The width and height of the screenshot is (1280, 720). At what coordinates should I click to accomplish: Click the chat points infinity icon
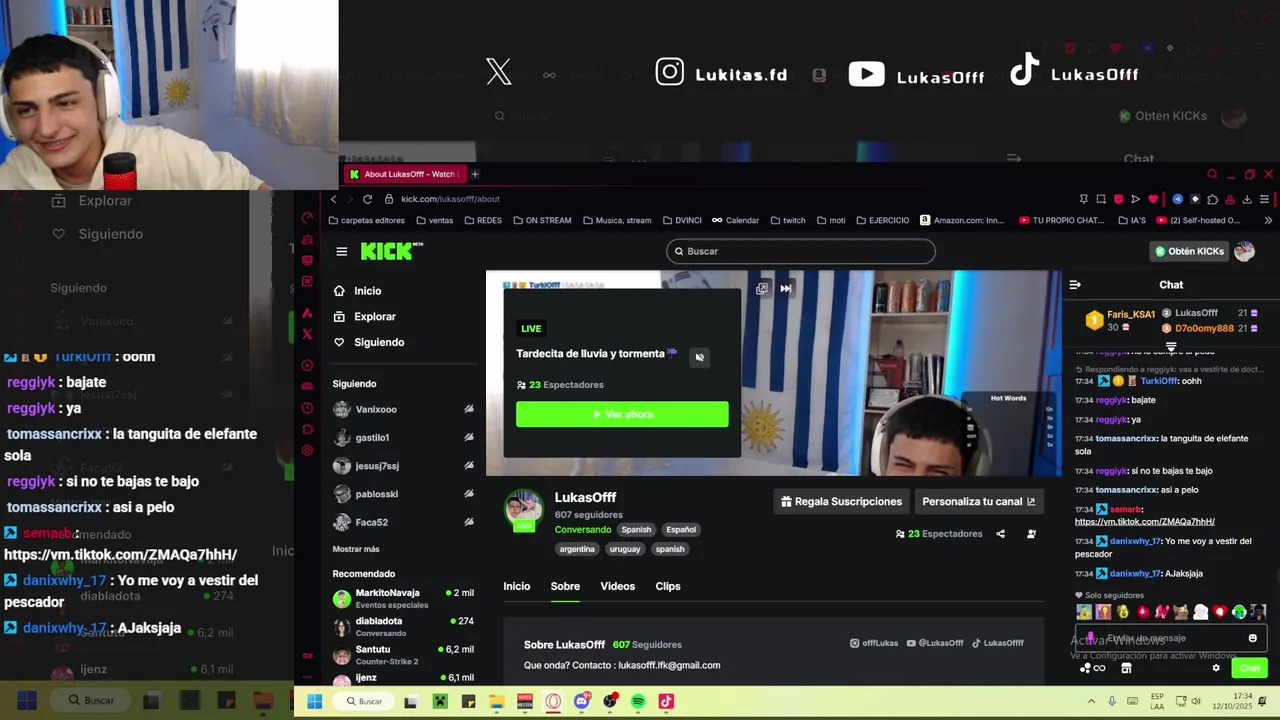(x=1099, y=668)
